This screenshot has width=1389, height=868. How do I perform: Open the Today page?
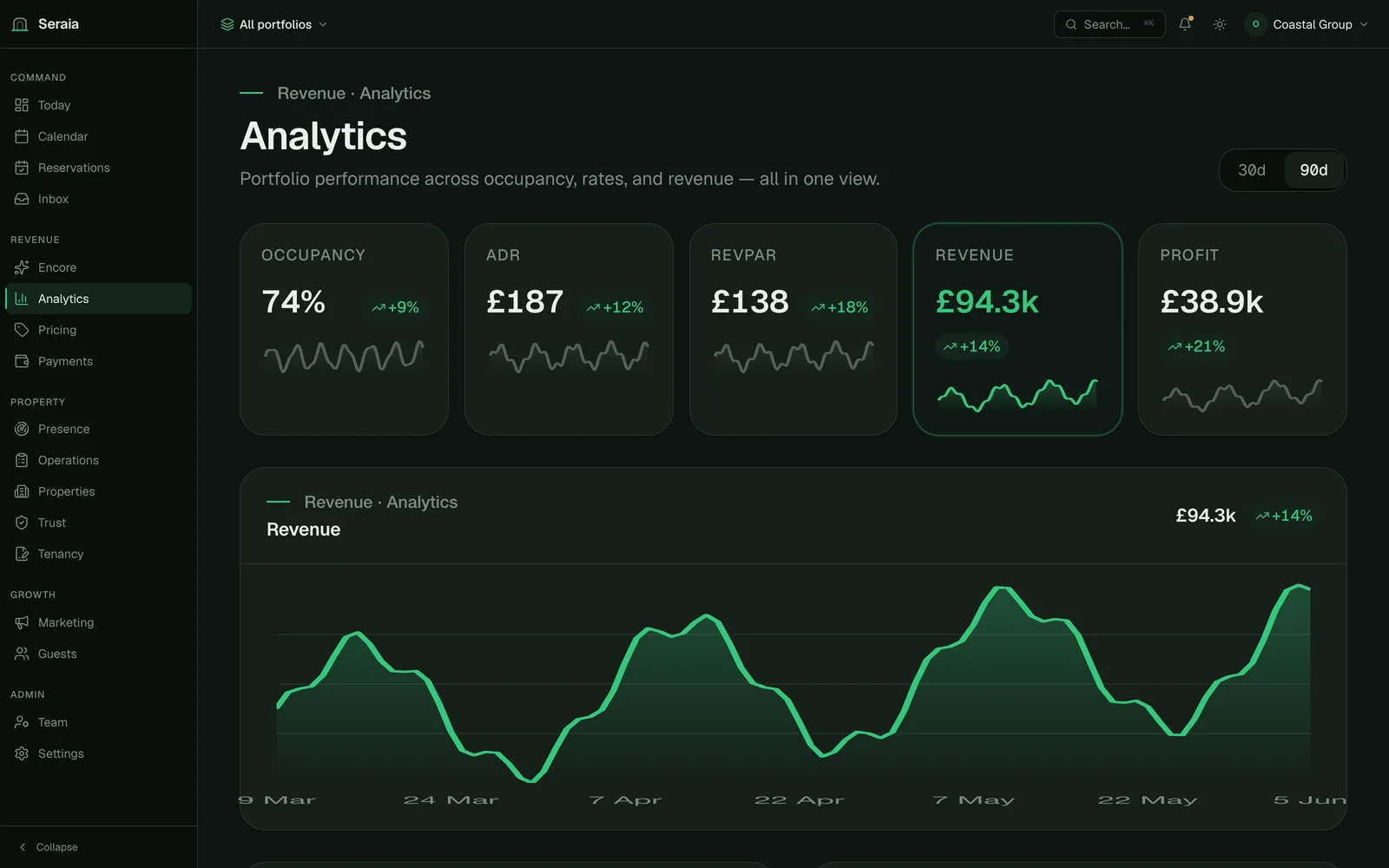(98, 105)
